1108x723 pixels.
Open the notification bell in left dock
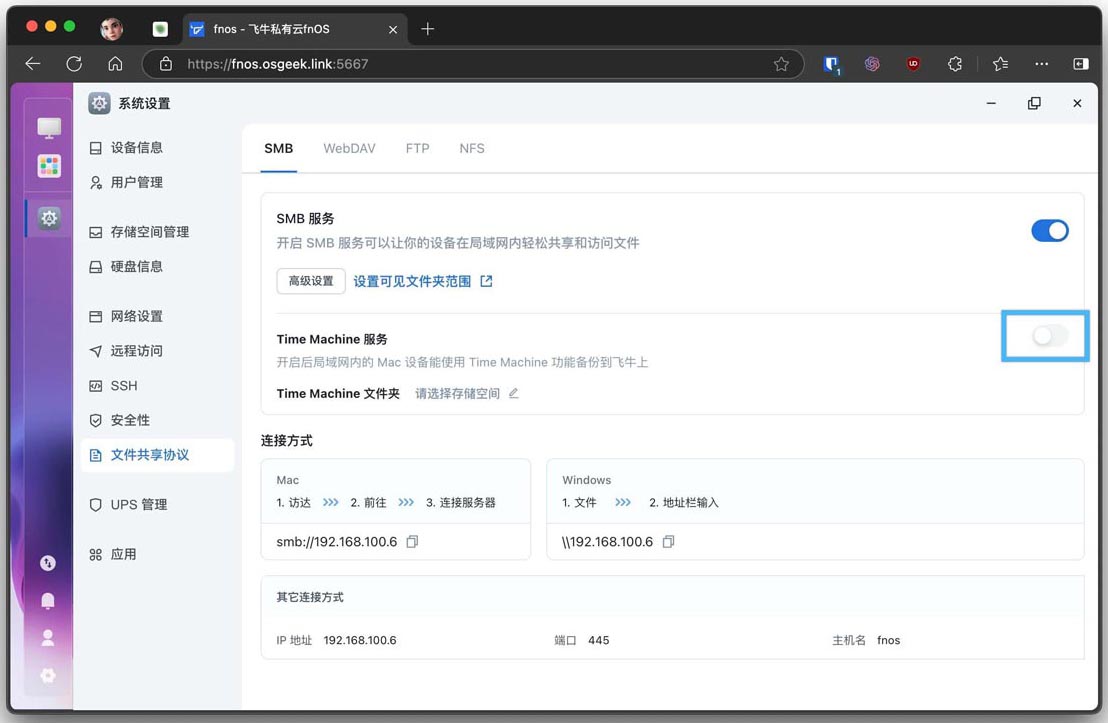point(48,601)
